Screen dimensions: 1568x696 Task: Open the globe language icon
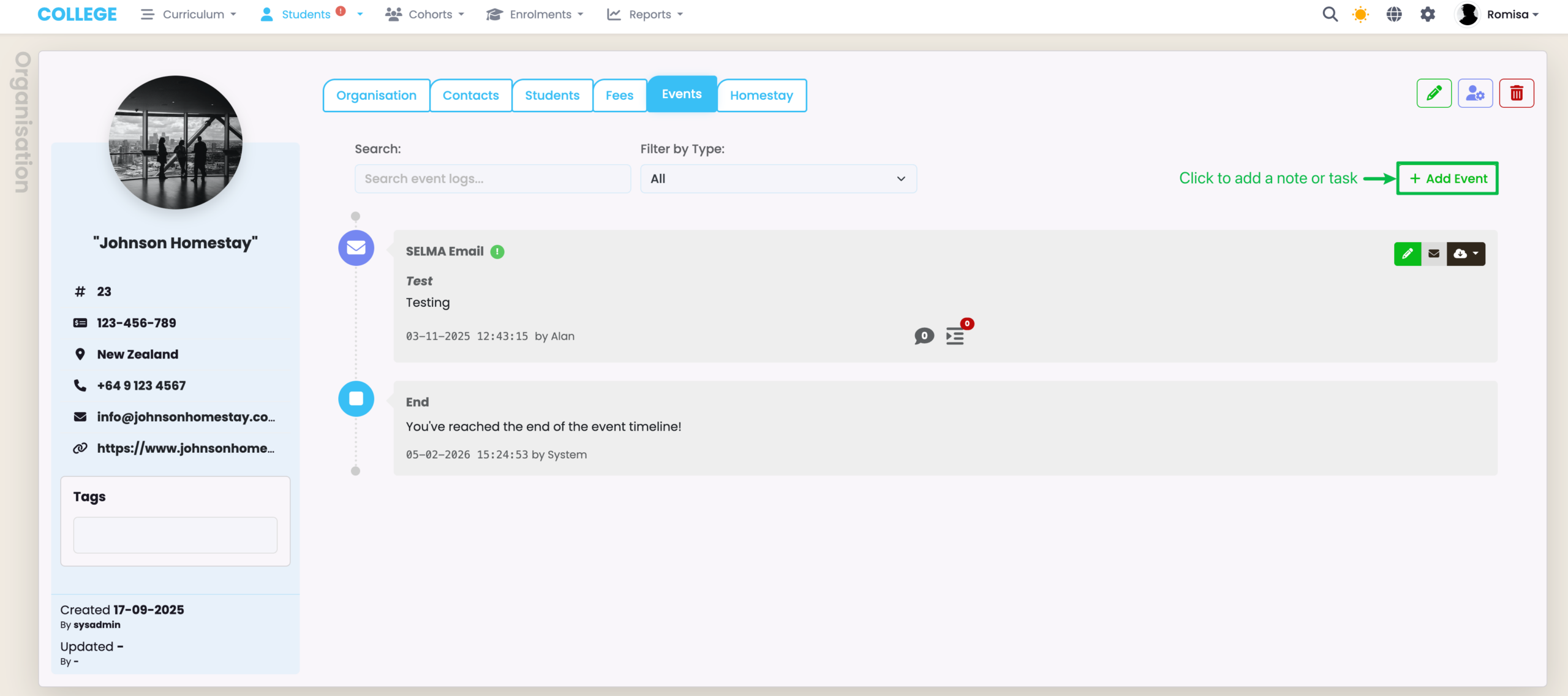click(x=1394, y=14)
